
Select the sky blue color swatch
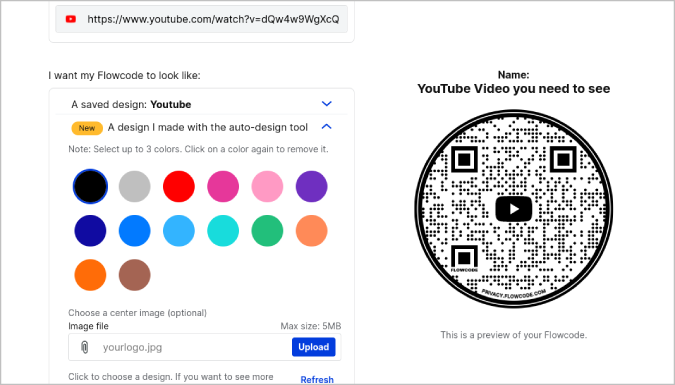179,231
